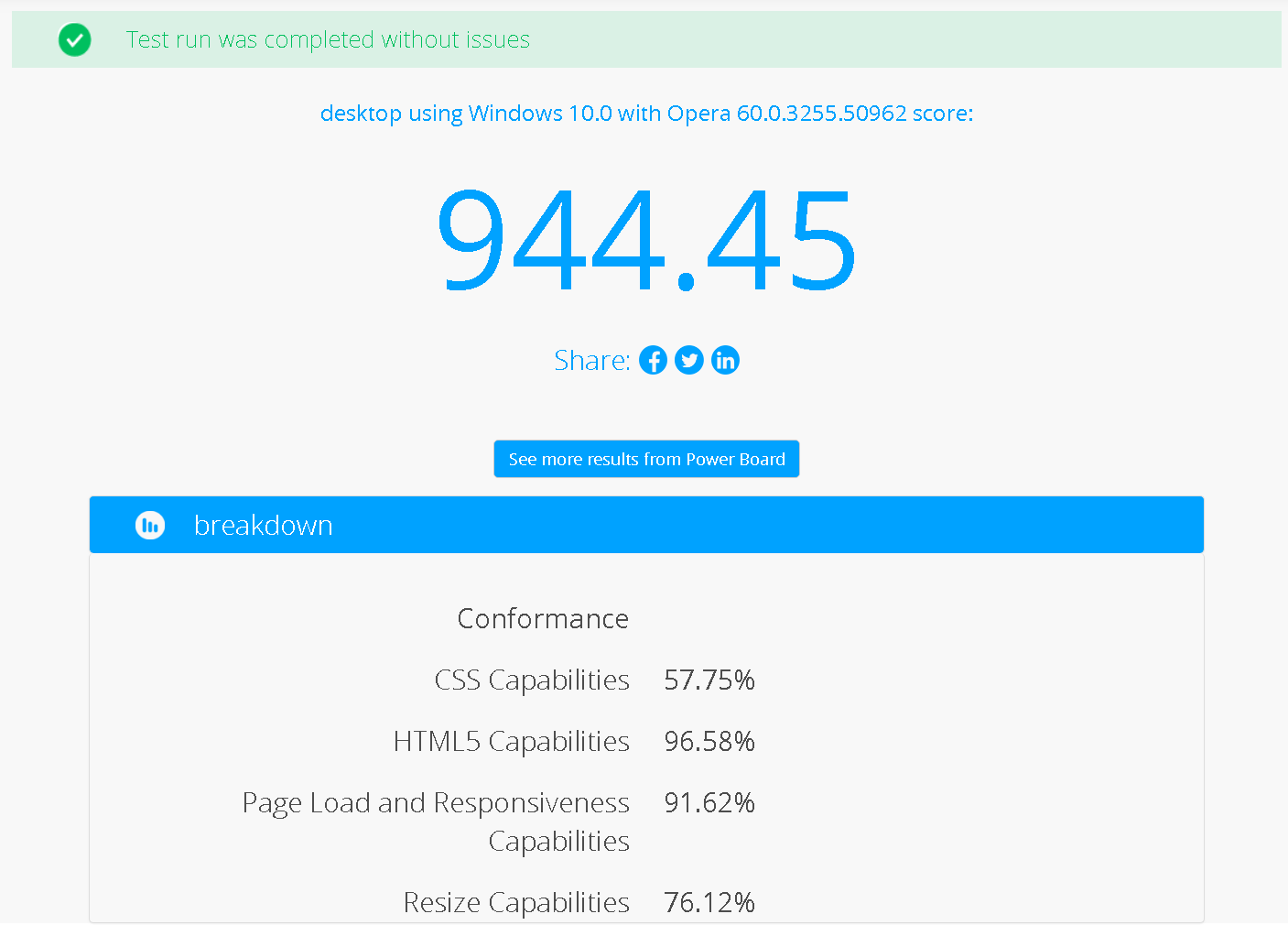This screenshot has width=1288, height=925.
Task: Click Page Load and Responsiveness Capabilities label
Action: 436,822
